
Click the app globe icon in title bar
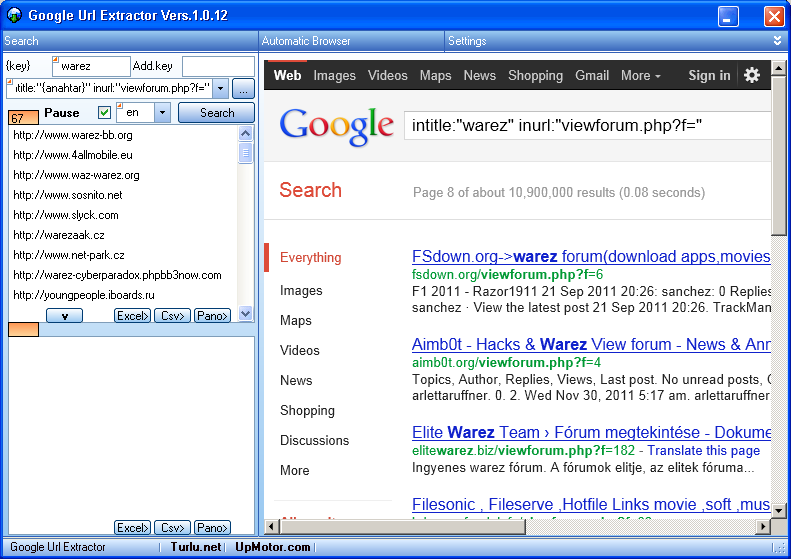click(14, 15)
